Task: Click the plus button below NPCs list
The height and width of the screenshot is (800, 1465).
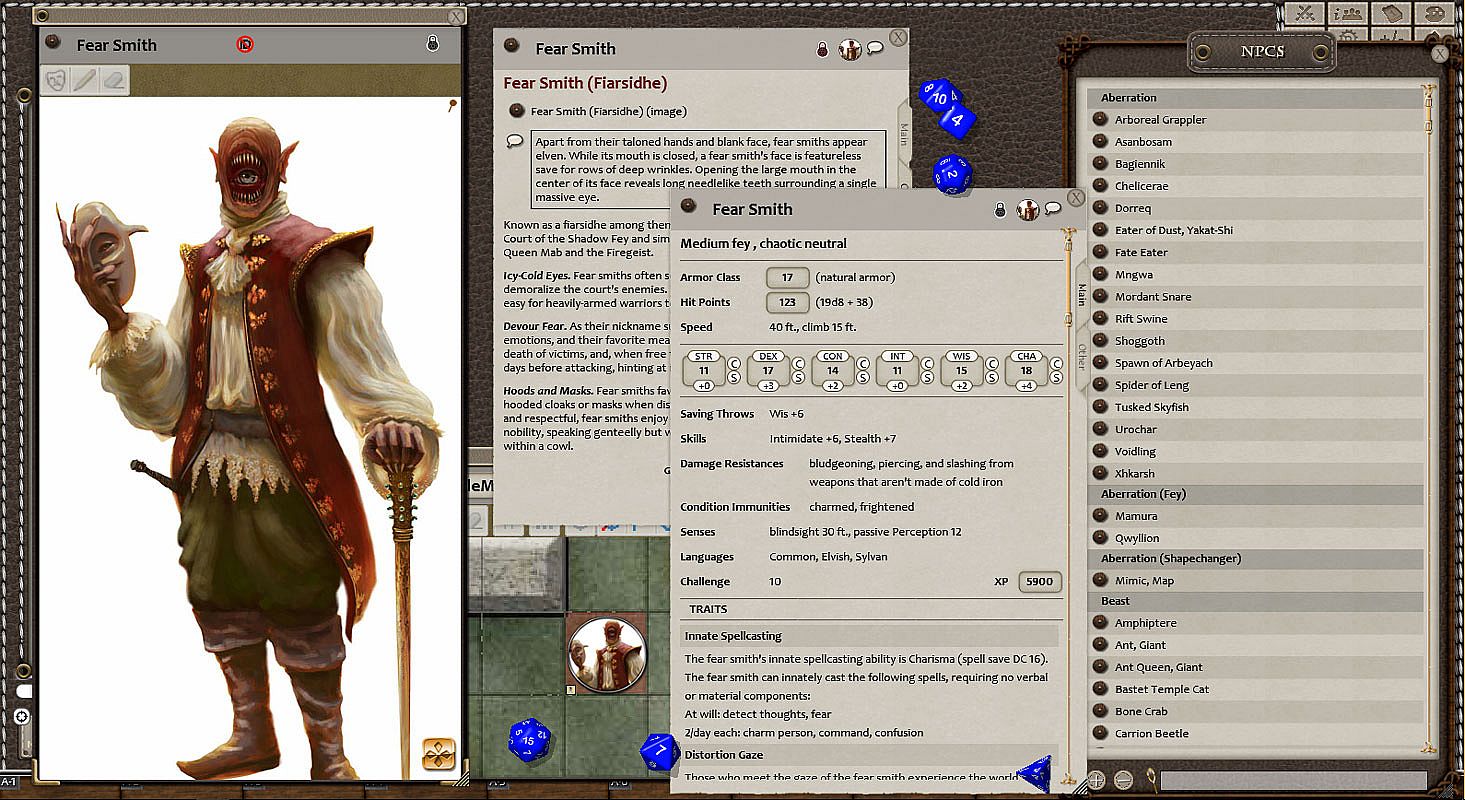Action: (1097, 780)
